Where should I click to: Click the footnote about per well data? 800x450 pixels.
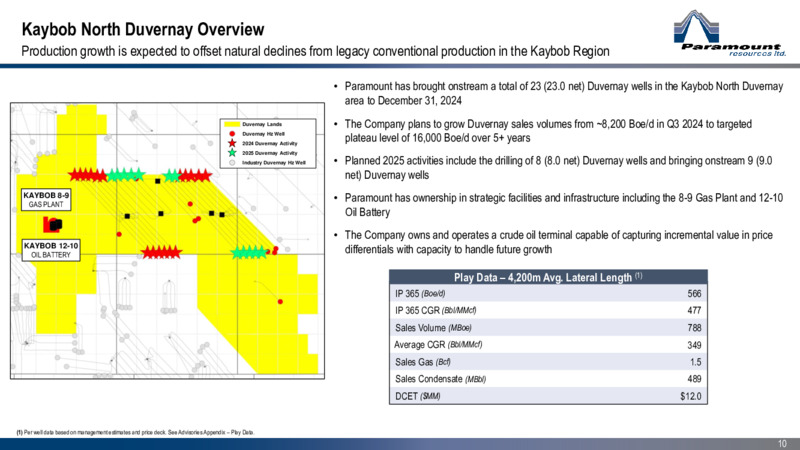click(x=135, y=432)
